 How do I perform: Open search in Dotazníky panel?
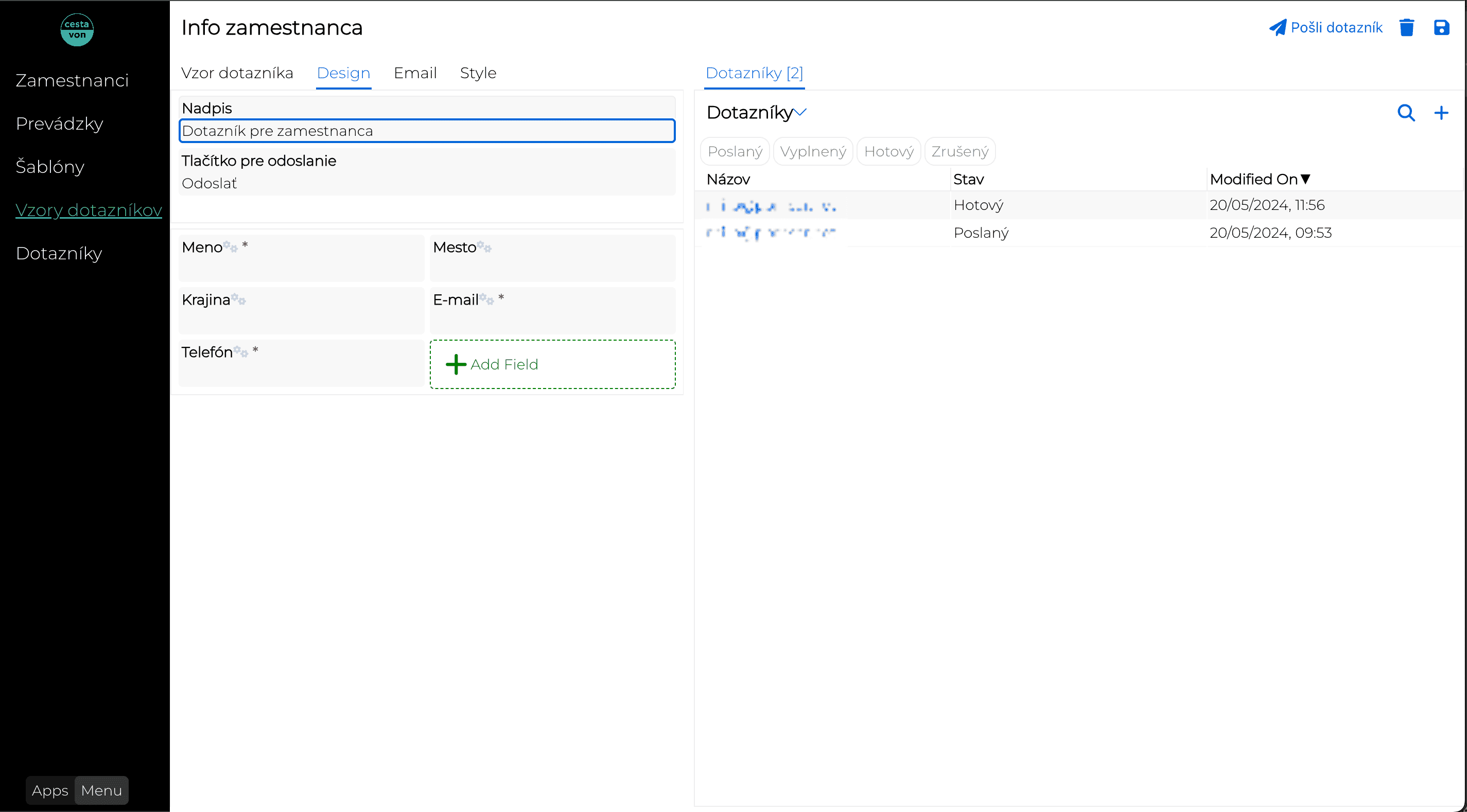pyautogui.click(x=1406, y=113)
